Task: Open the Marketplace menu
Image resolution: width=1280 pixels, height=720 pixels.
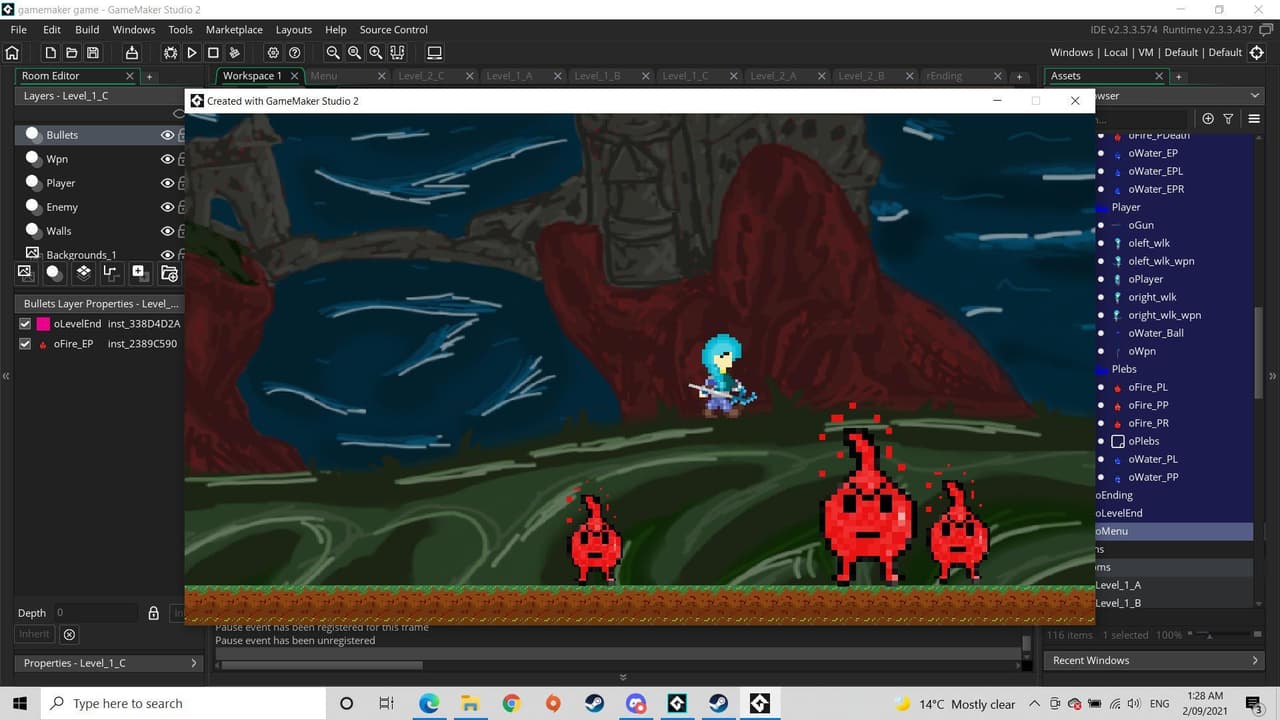Action: coord(234,30)
